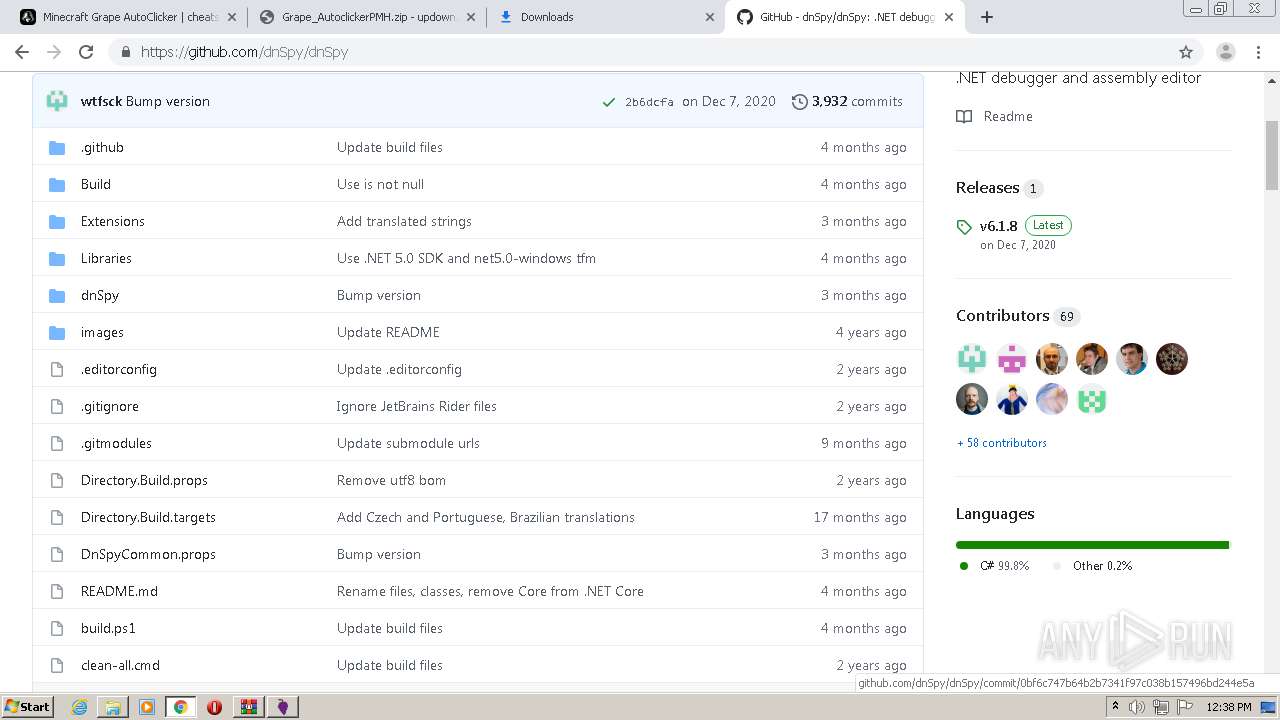This screenshot has width=1280, height=720.
Task: Click the green C# language bar
Action: pos(1092,545)
